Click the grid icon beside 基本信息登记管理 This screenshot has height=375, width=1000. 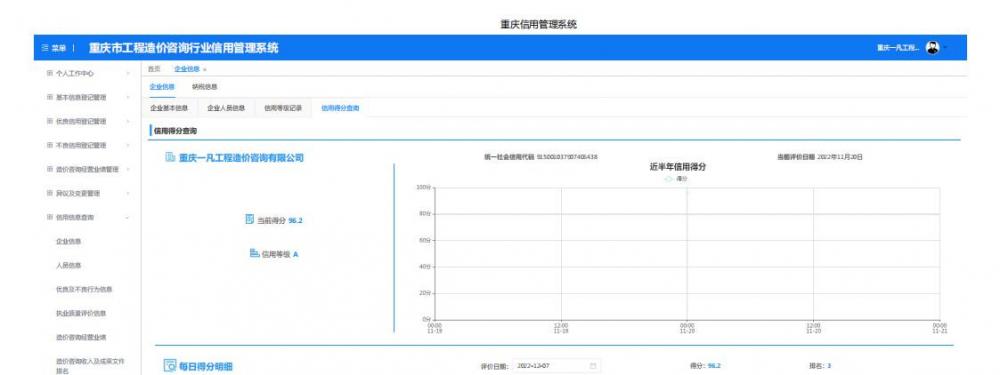[49, 98]
